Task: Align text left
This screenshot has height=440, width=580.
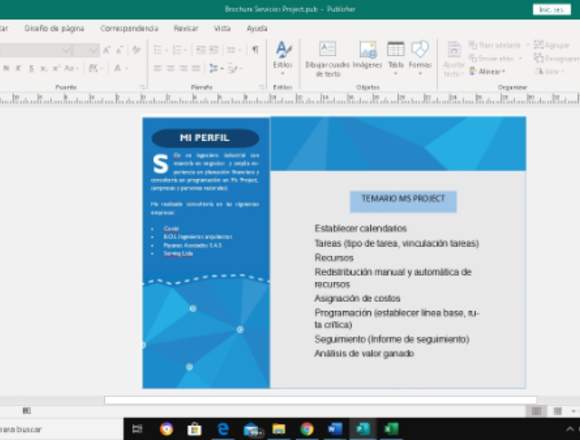Action: tap(158, 68)
